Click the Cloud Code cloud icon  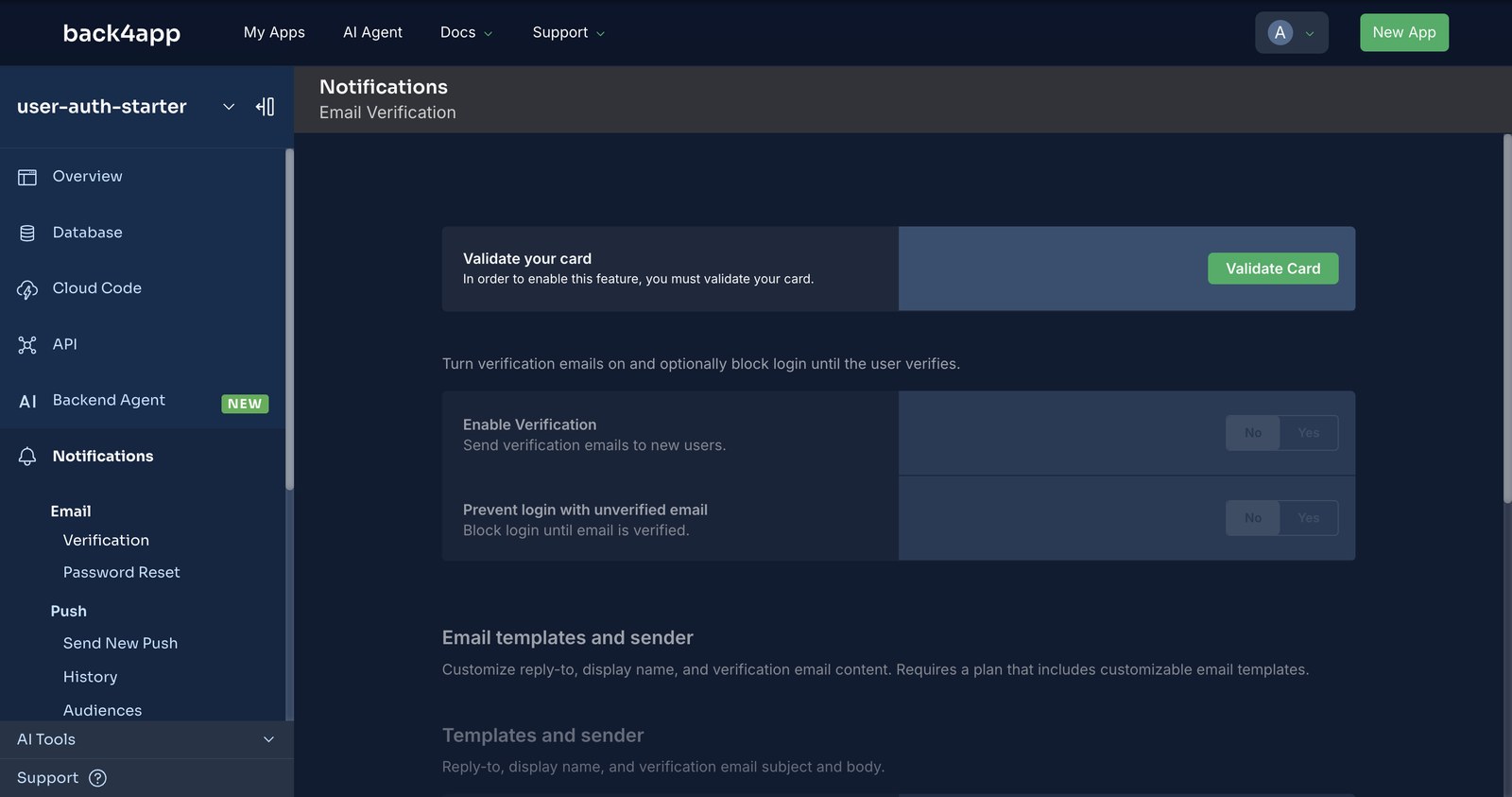[27, 289]
